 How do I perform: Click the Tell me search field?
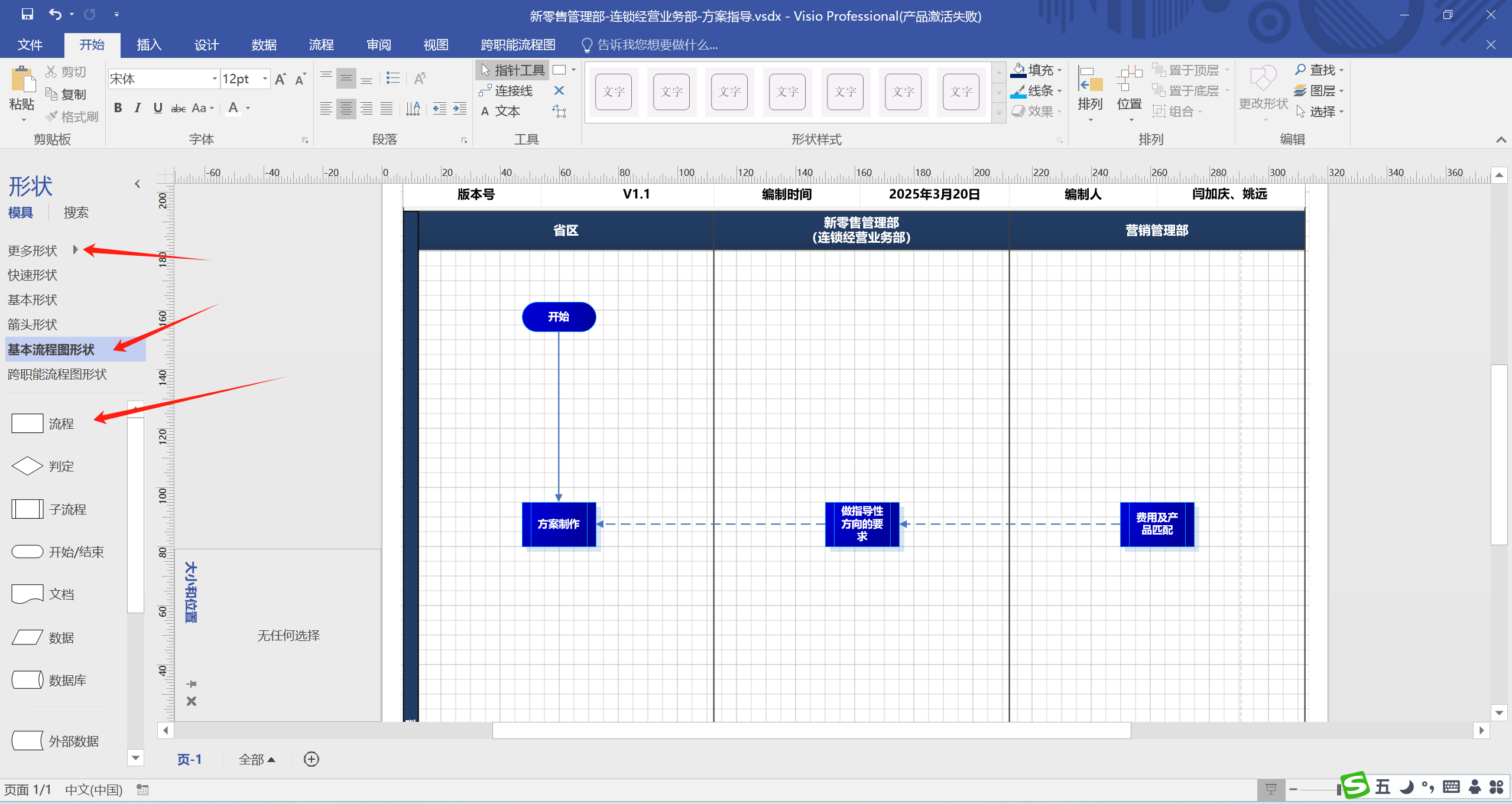pos(656,45)
